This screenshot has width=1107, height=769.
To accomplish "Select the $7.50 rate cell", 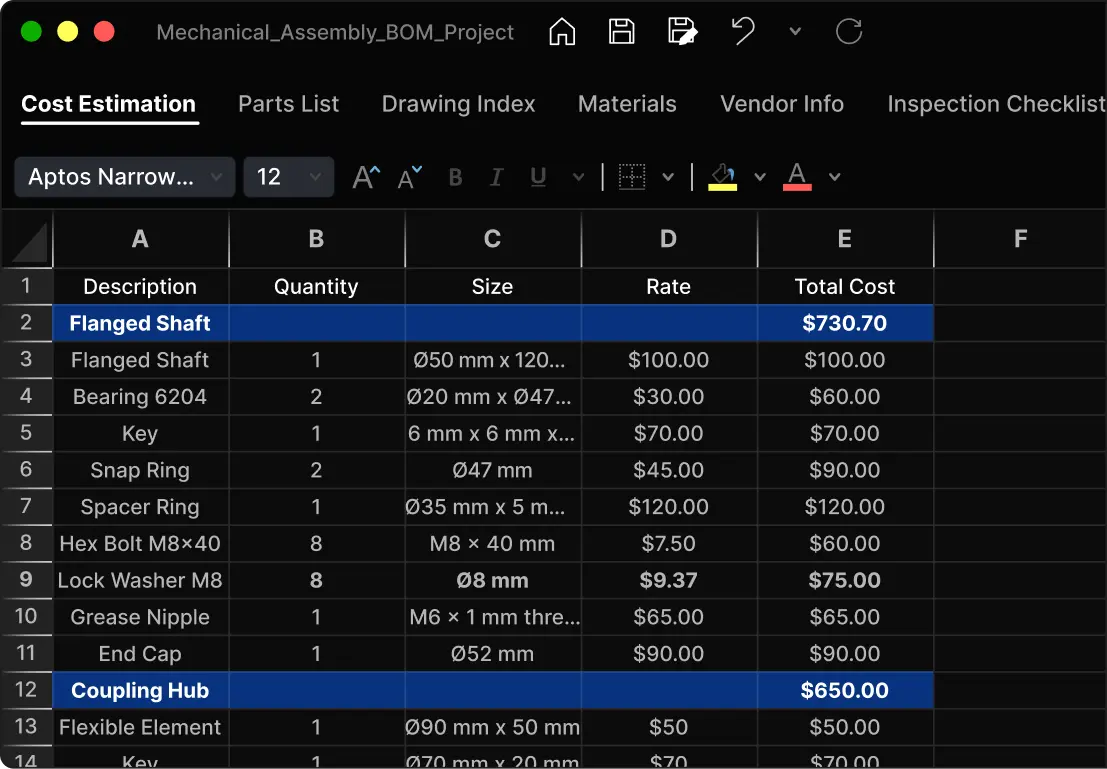I will pyautogui.click(x=669, y=544).
